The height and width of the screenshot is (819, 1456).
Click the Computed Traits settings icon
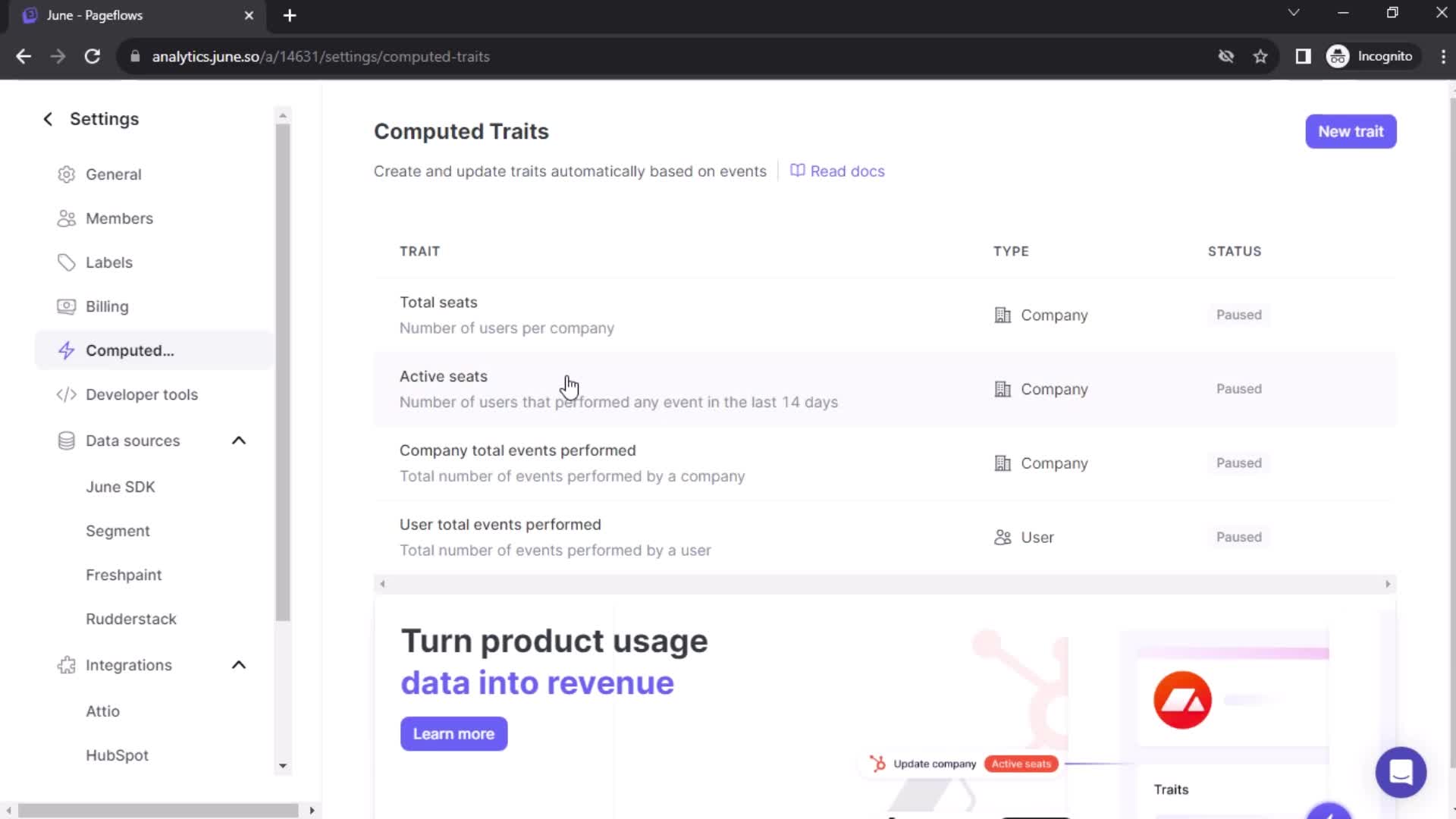66,350
